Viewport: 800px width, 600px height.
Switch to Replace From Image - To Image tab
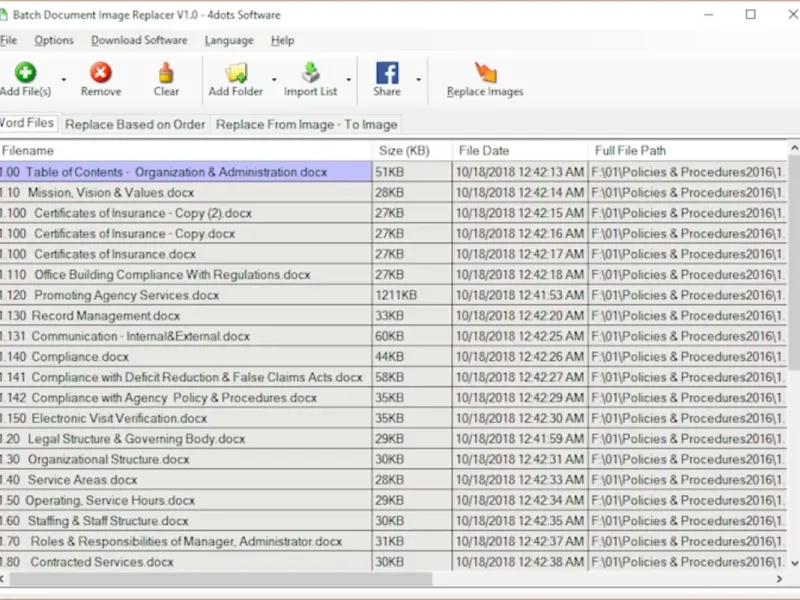(x=306, y=124)
